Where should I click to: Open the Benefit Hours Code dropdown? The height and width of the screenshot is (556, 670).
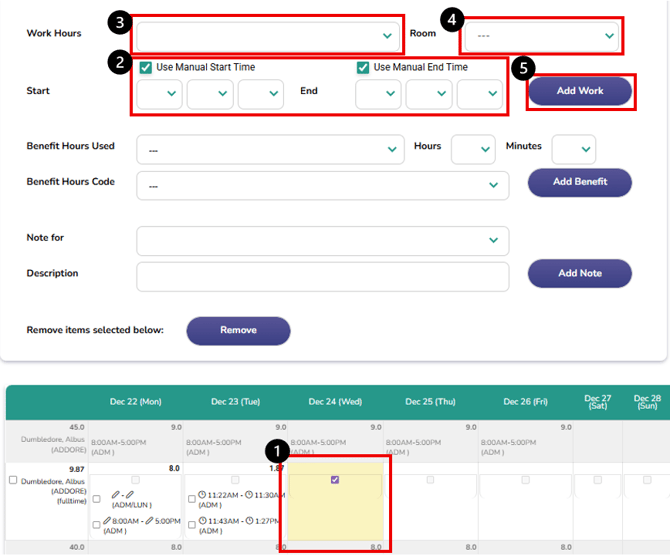click(x=323, y=185)
